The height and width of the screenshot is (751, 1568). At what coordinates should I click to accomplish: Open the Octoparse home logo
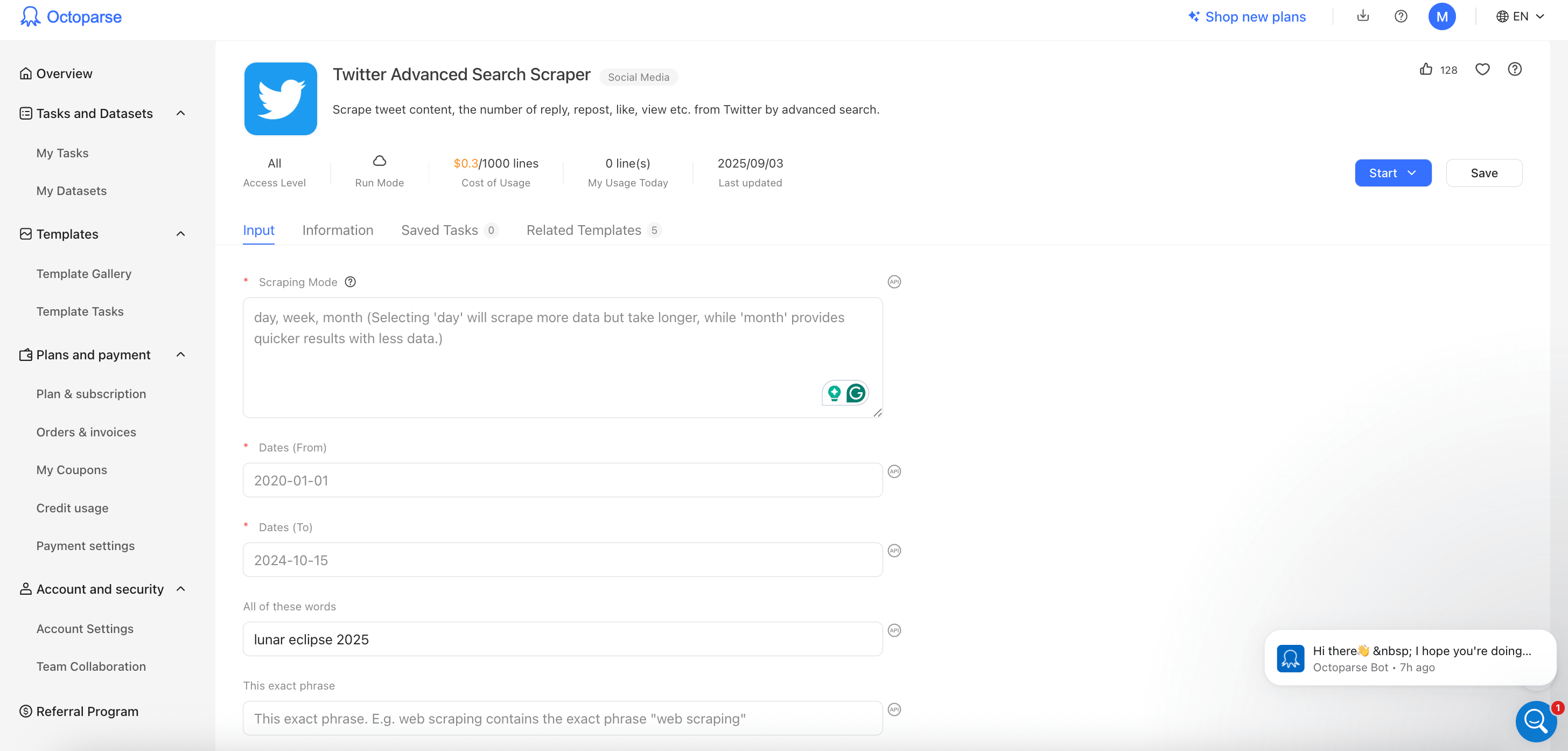[70, 17]
